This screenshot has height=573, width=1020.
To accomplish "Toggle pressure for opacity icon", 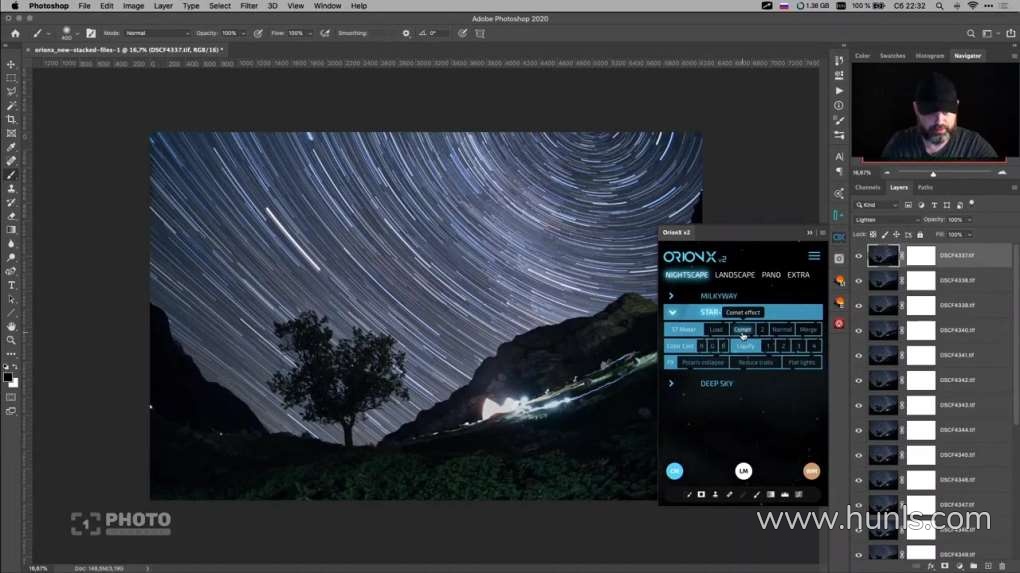I will pyautogui.click(x=258, y=33).
